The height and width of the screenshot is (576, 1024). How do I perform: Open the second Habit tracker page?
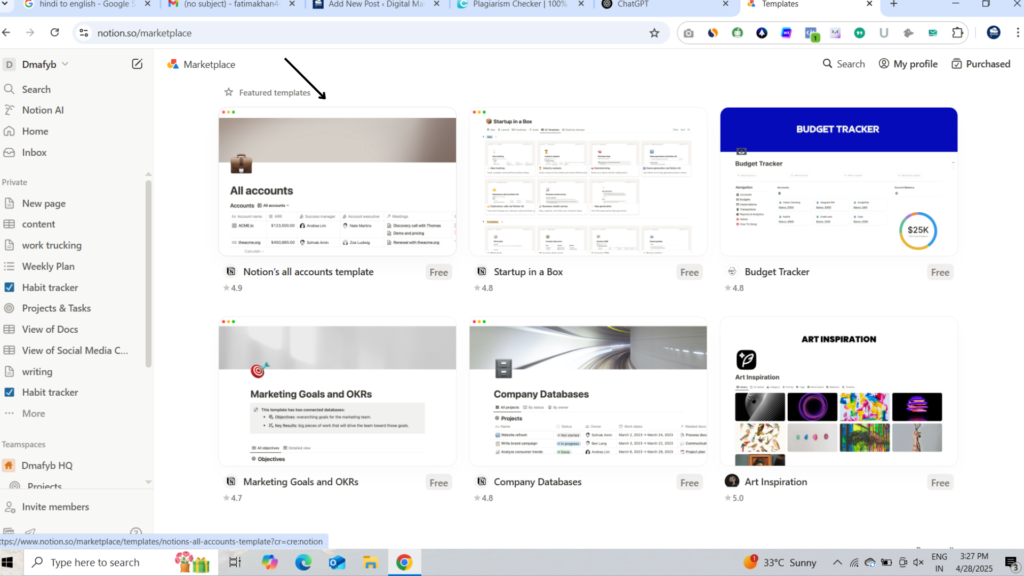pos(50,392)
